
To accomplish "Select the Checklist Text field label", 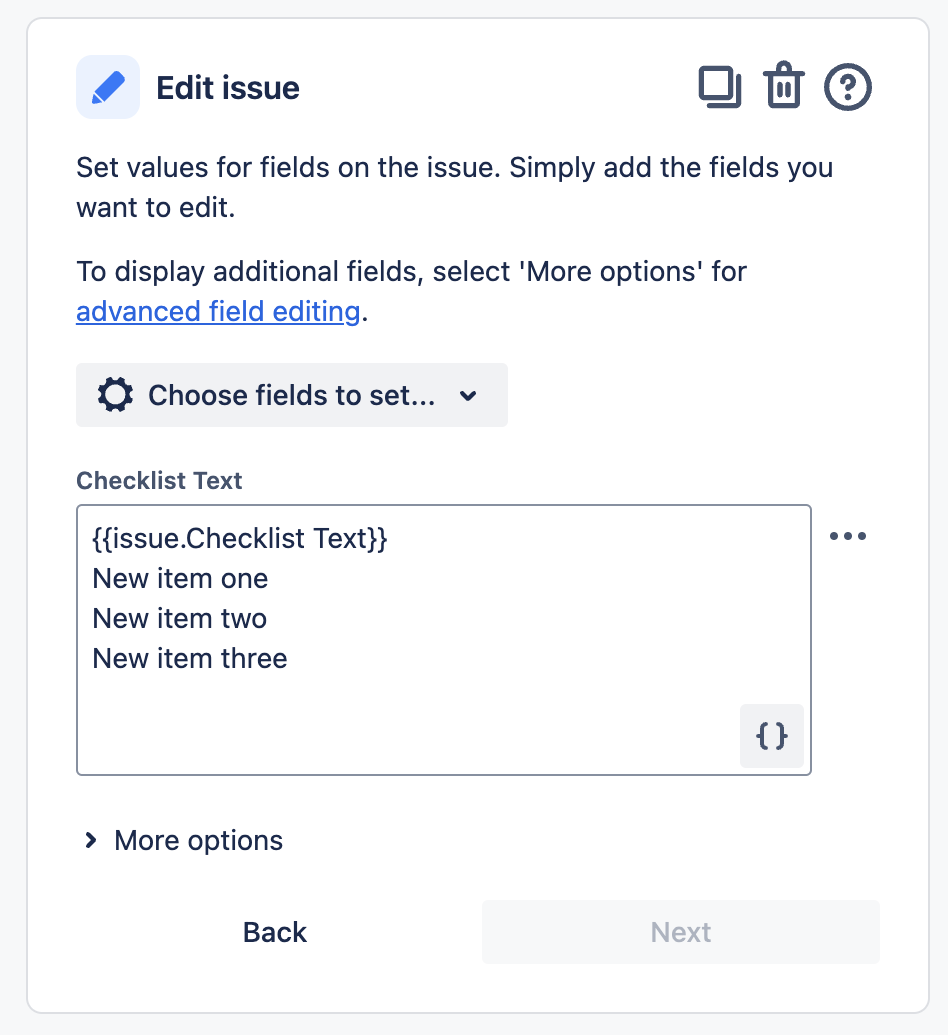I will point(158,481).
